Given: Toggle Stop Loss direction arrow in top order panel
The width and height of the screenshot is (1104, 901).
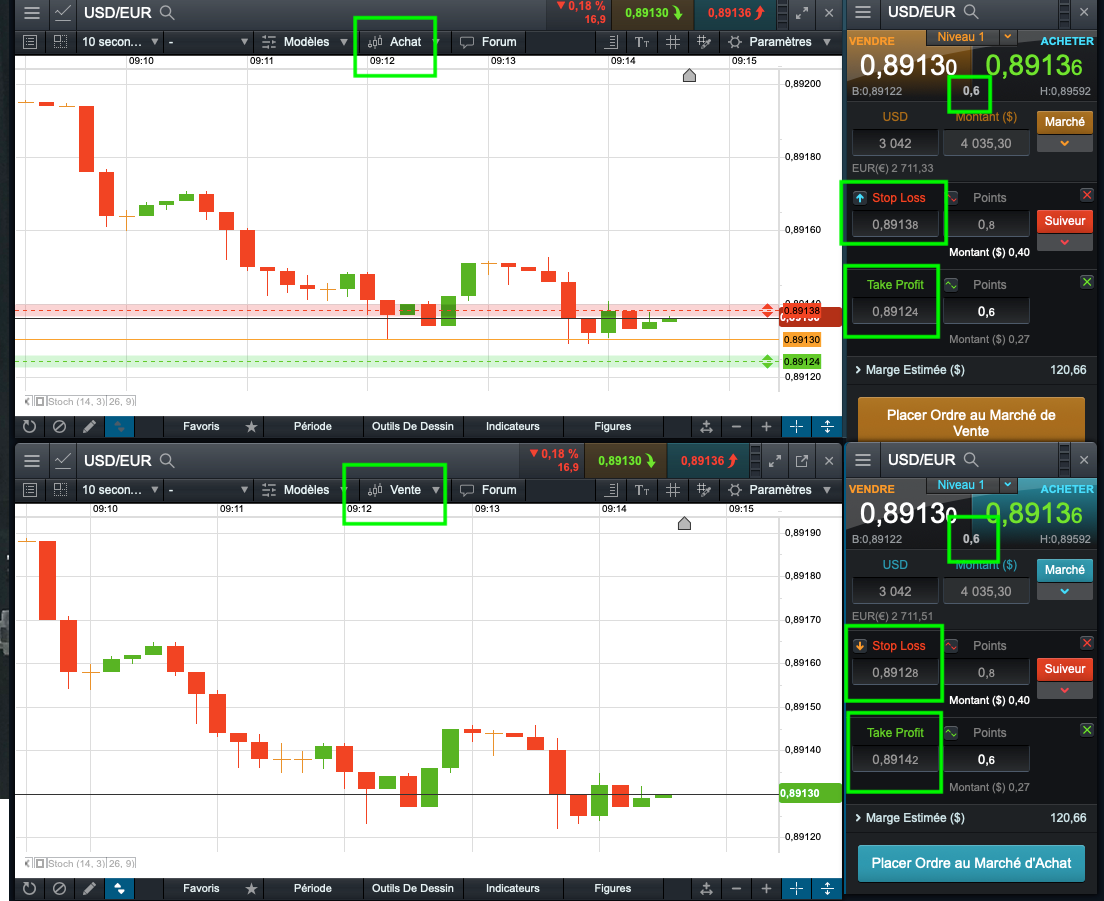Looking at the screenshot, I should [x=860, y=198].
